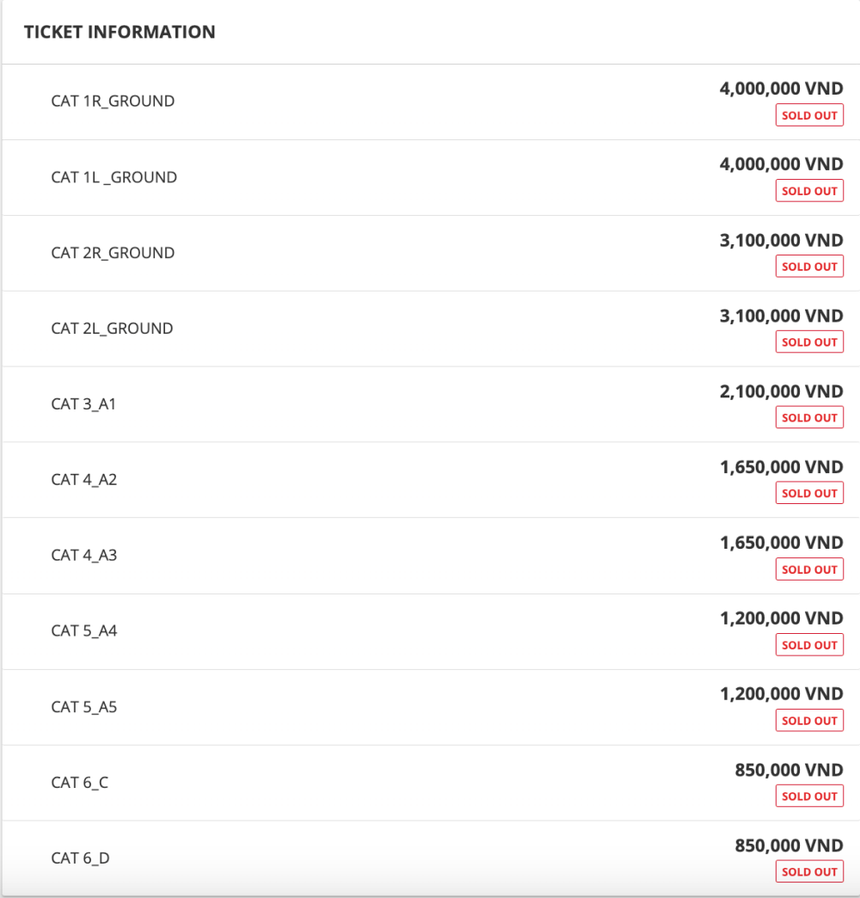The height and width of the screenshot is (898, 860).
Task: Choose the CAT 4_A2 ticket label
Action: [84, 480]
